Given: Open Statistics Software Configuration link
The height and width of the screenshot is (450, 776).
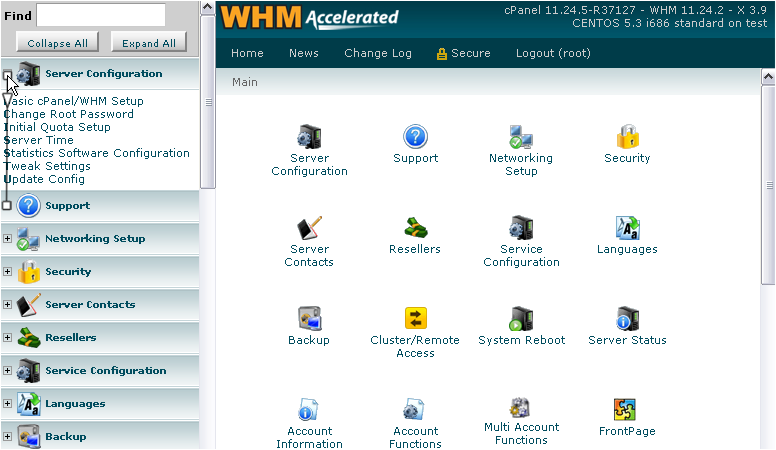Looking at the screenshot, I should (x=97, y=153).
